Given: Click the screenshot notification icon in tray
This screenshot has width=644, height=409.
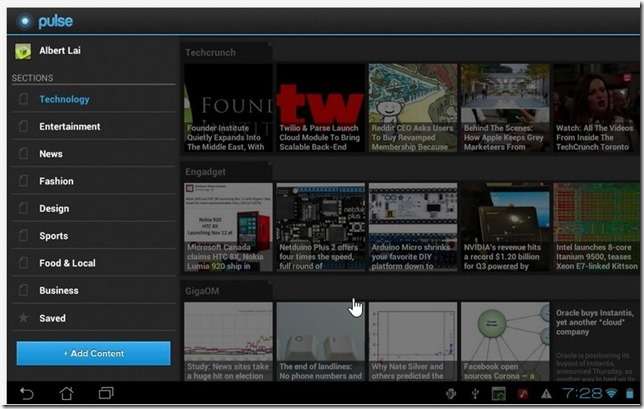Looking at the screenshot, I should pos(499,394).
